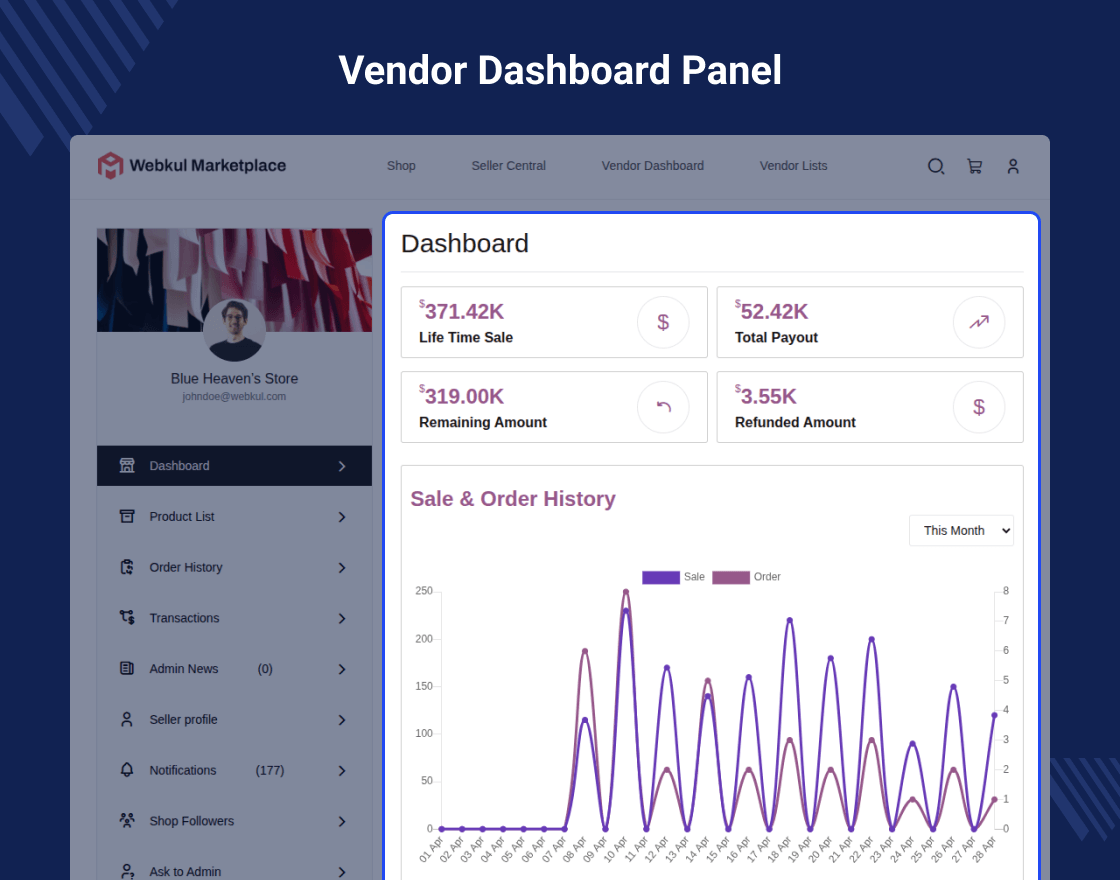1120x880 pixels.
Task: Expand Transactions via its chevron
Action: pyautogui.click(x=342, y=619)
